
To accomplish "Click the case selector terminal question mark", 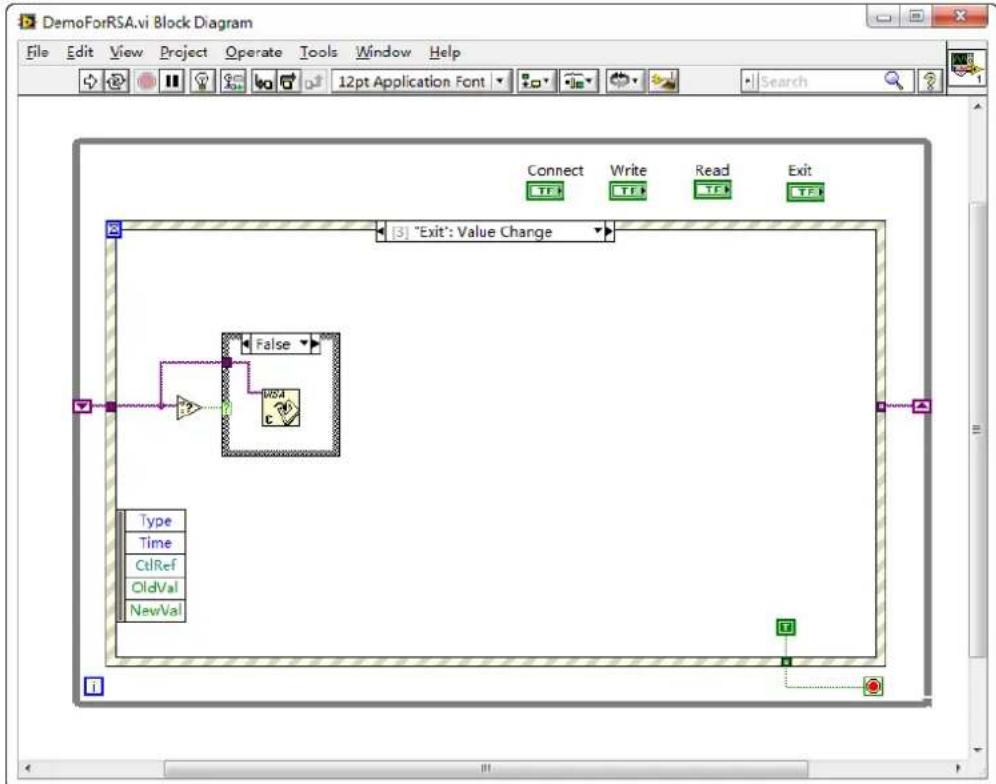I will pyautogui.click(x=227, y=408).
